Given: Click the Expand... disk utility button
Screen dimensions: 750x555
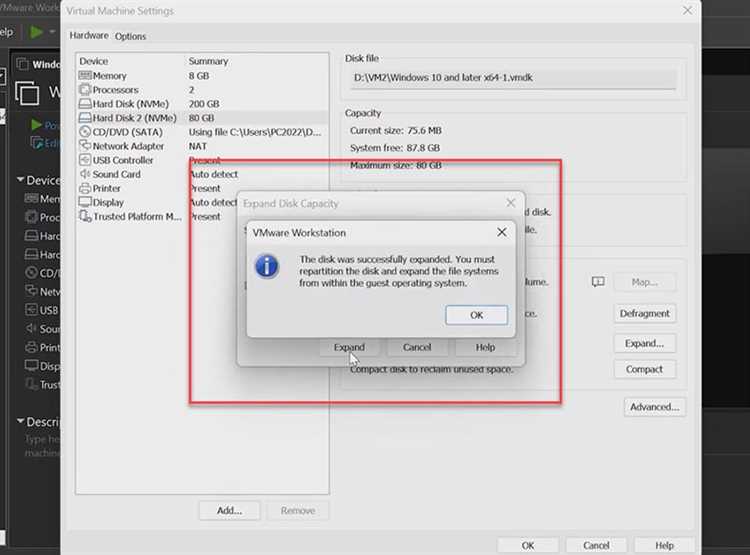Looking at the screenshot, I should pos(644,344).
